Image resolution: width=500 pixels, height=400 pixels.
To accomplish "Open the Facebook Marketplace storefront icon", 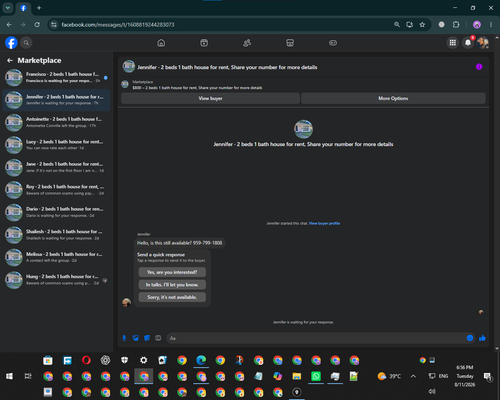I will (290, 43).
